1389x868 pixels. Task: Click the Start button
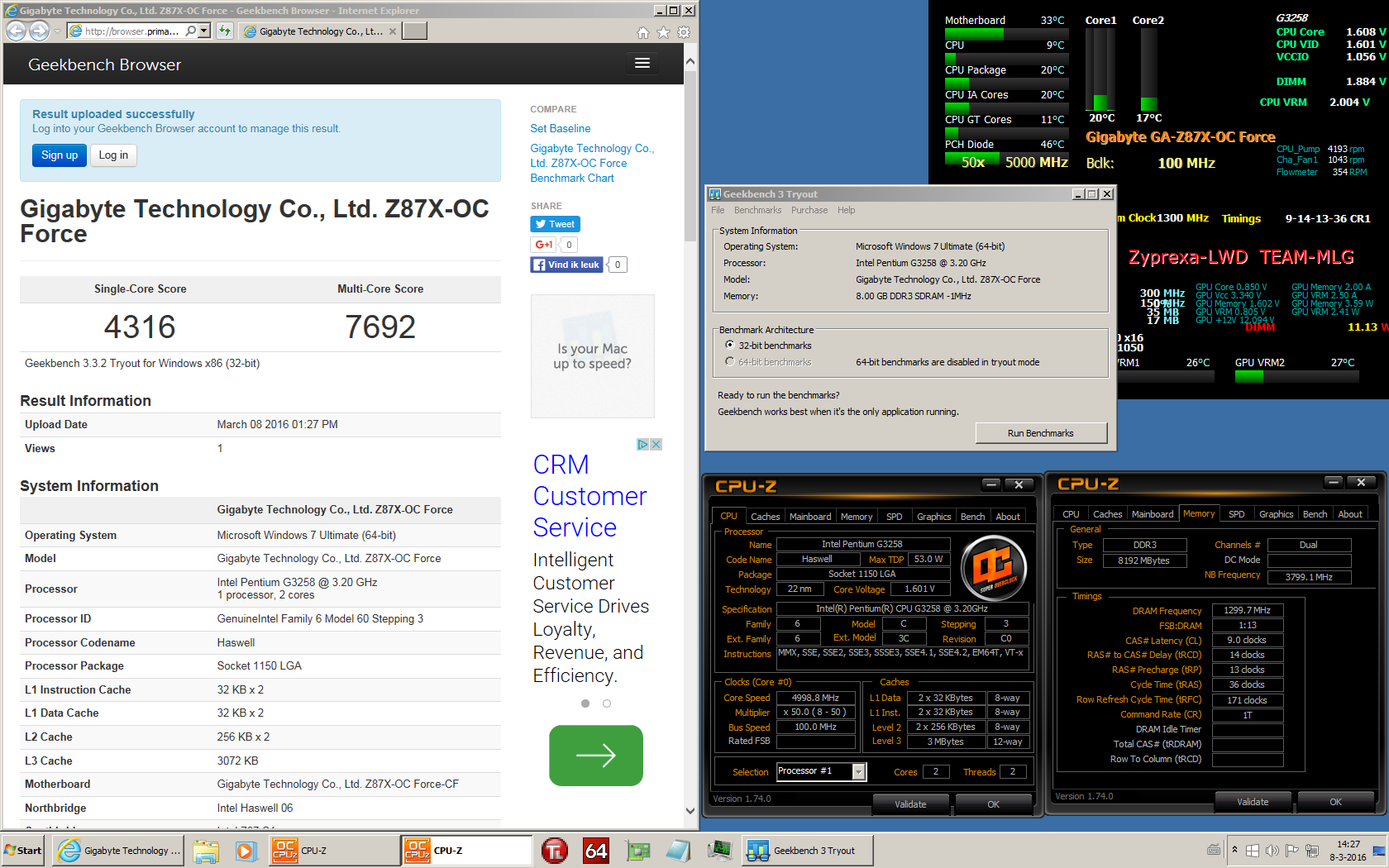click(23, 851)
